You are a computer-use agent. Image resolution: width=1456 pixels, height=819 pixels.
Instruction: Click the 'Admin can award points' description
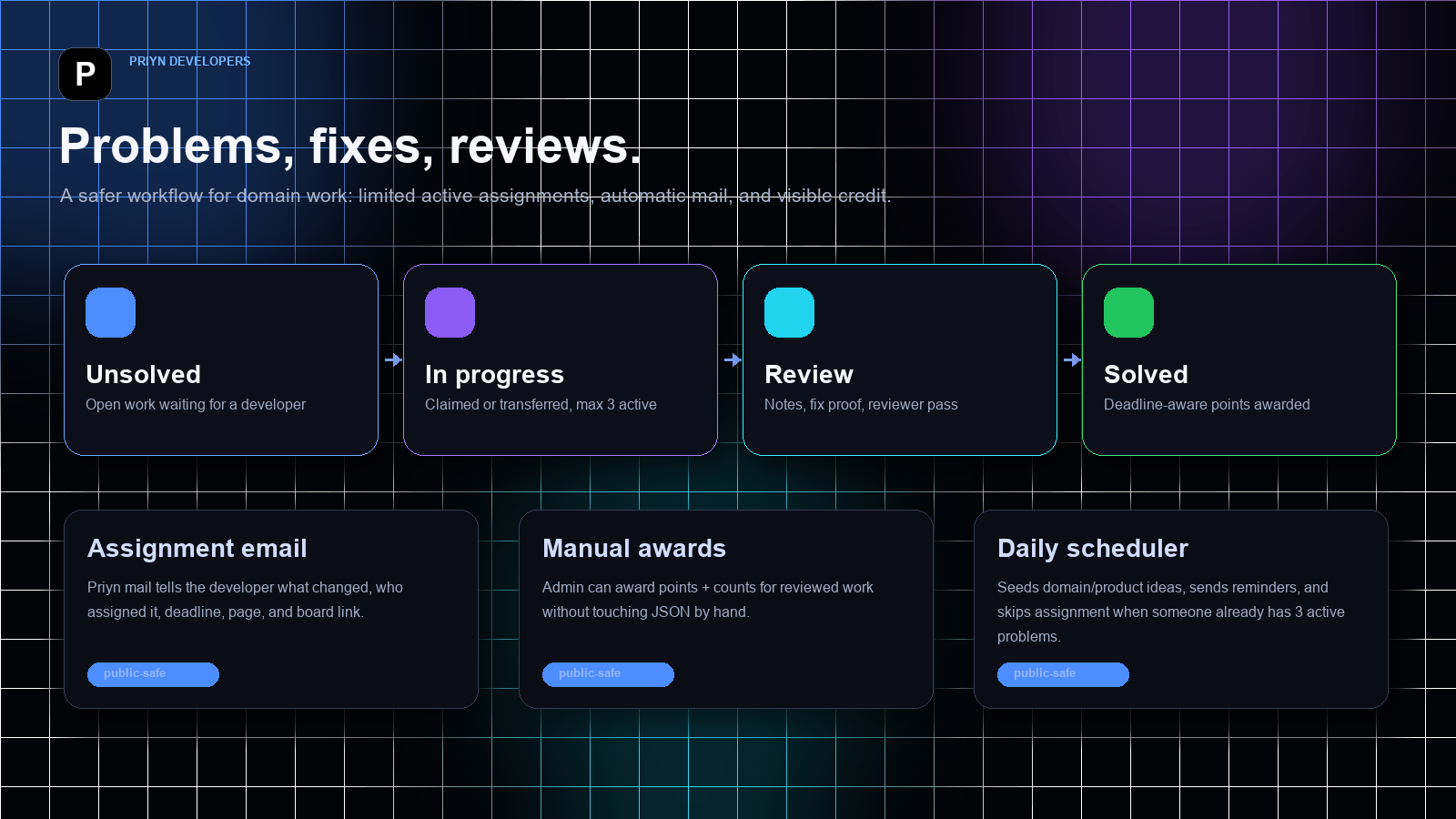(x=708, y=600)
